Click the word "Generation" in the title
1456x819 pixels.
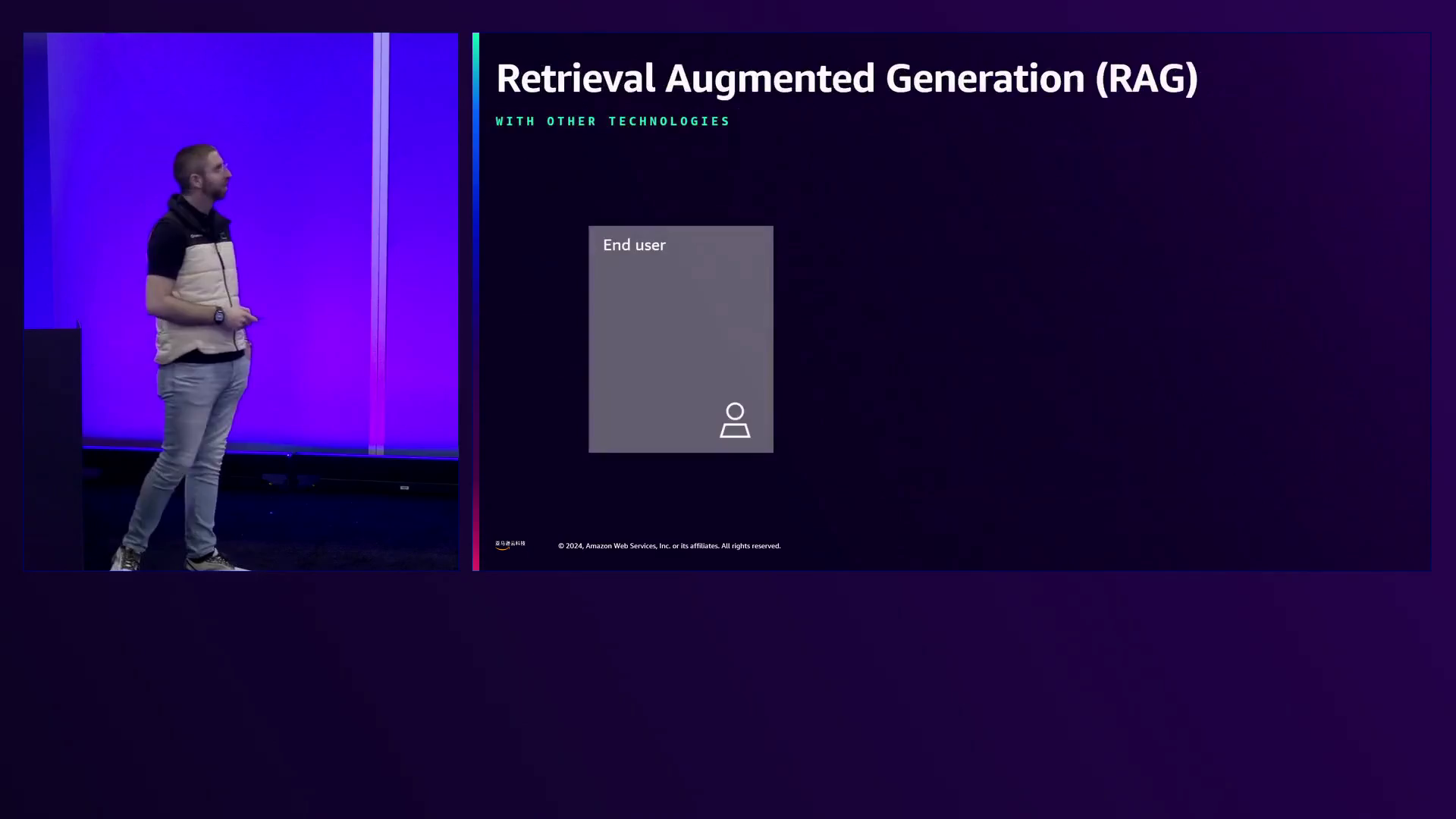984,79
